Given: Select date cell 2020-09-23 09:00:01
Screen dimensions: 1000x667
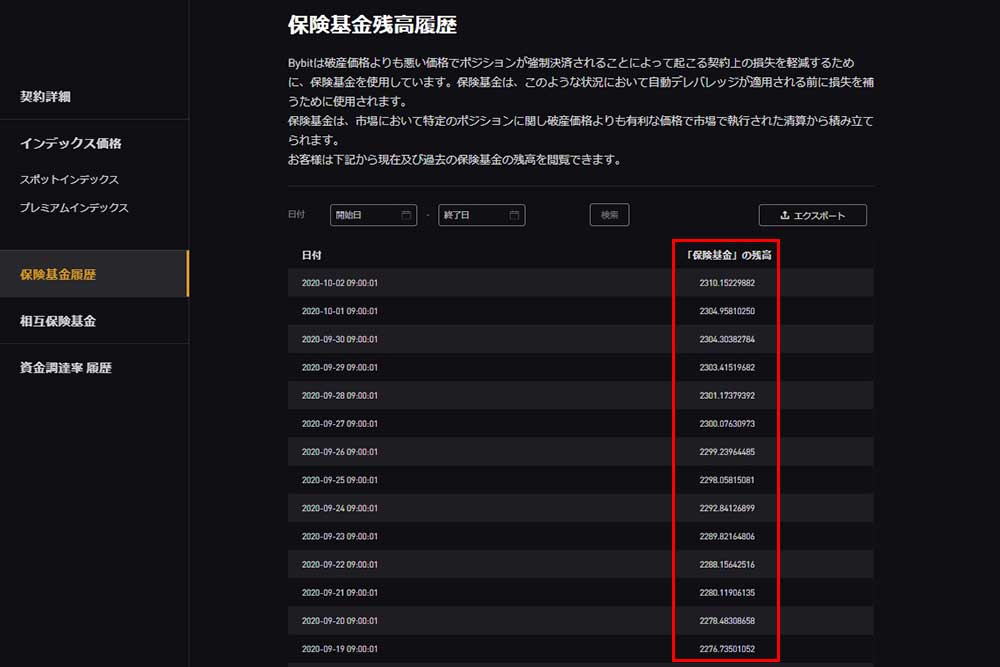Looking at the screenshot, I should click(x=339, y=536).
